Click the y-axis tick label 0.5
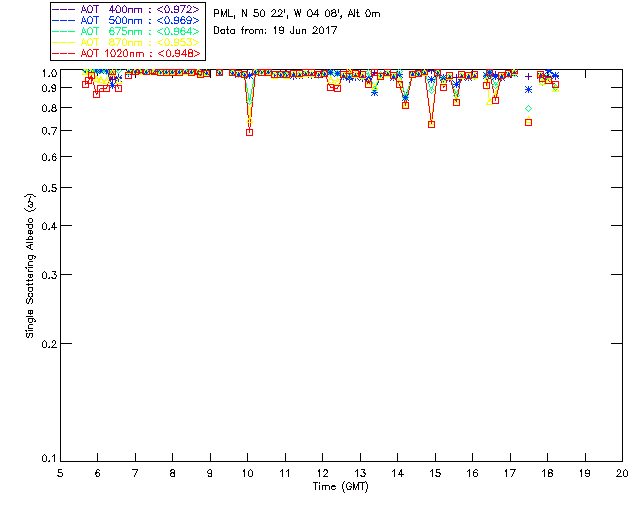The height and width of the screenshot is (512, 640). (49, 188)
